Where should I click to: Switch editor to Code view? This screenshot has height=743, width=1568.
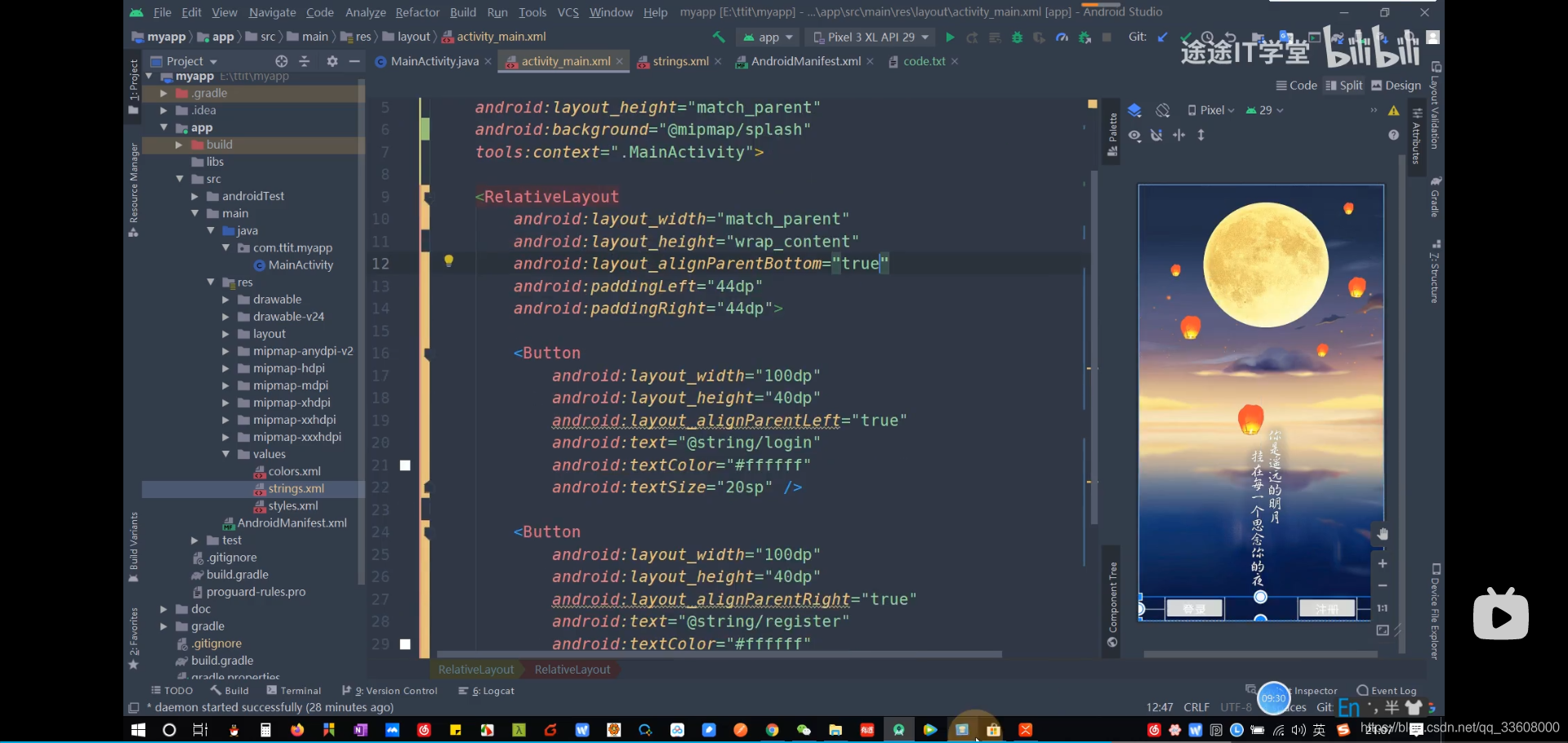point(1297,86)
